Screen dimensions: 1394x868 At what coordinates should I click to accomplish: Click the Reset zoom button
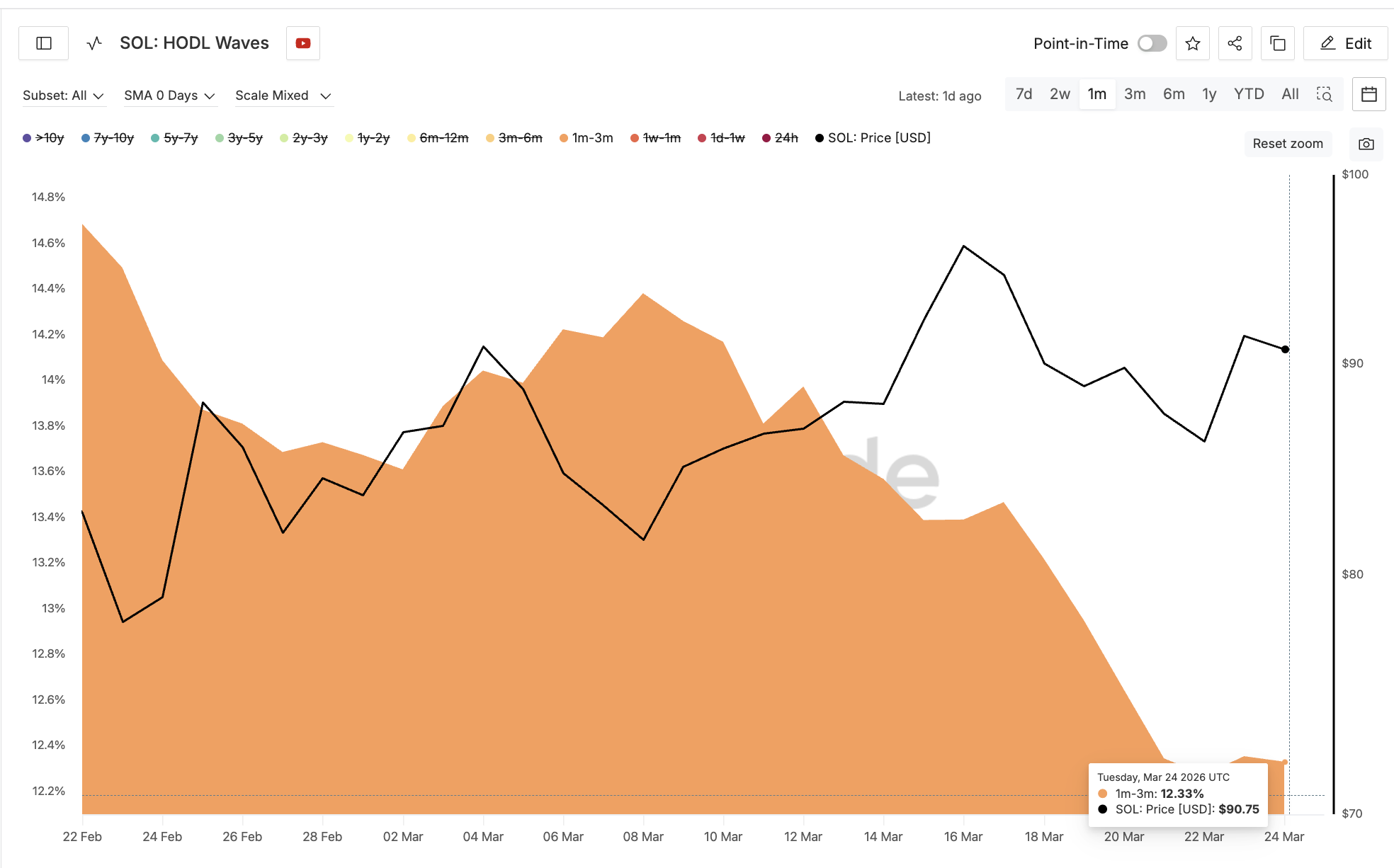[x=1288, y=144]
